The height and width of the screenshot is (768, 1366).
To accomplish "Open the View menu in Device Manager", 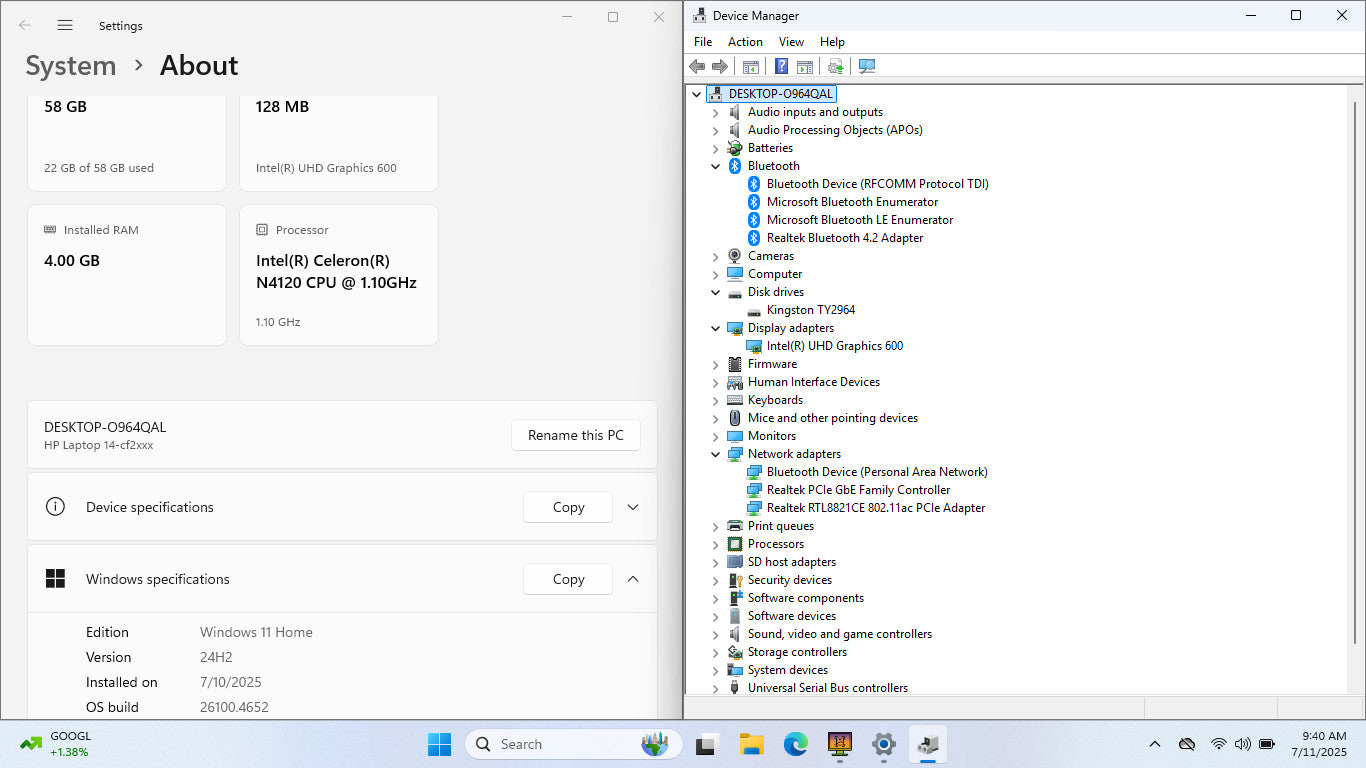I will 791,42.
